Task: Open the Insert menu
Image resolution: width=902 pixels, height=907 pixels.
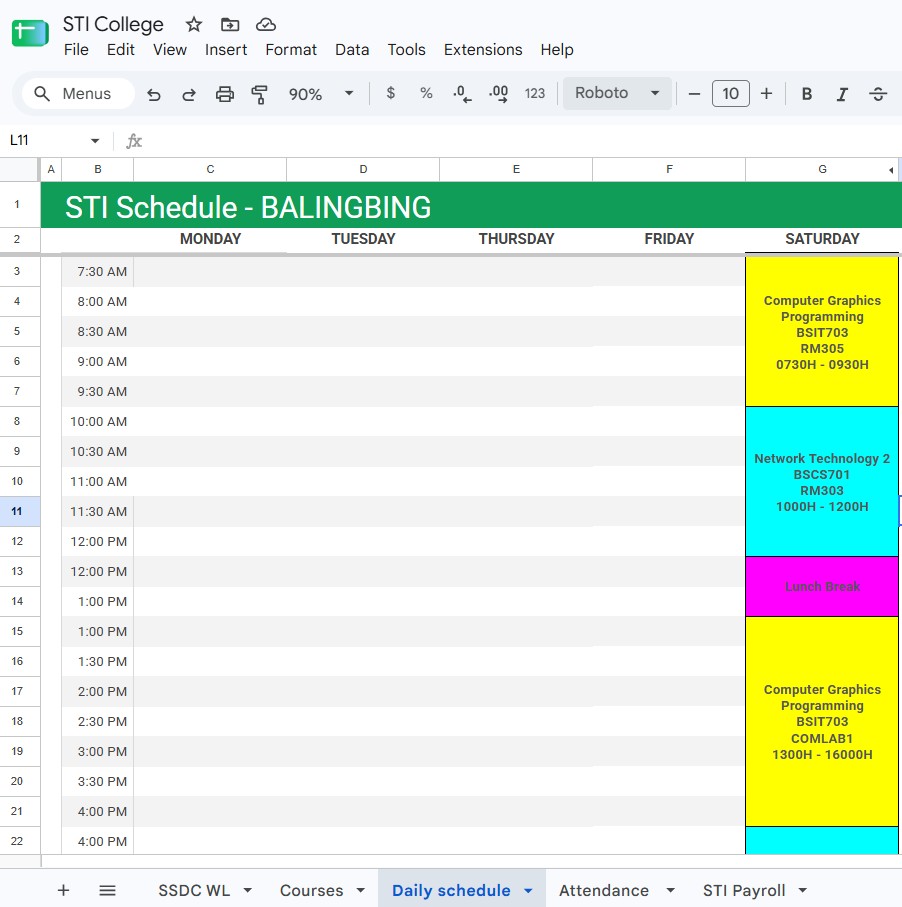Action: [226, 50]
